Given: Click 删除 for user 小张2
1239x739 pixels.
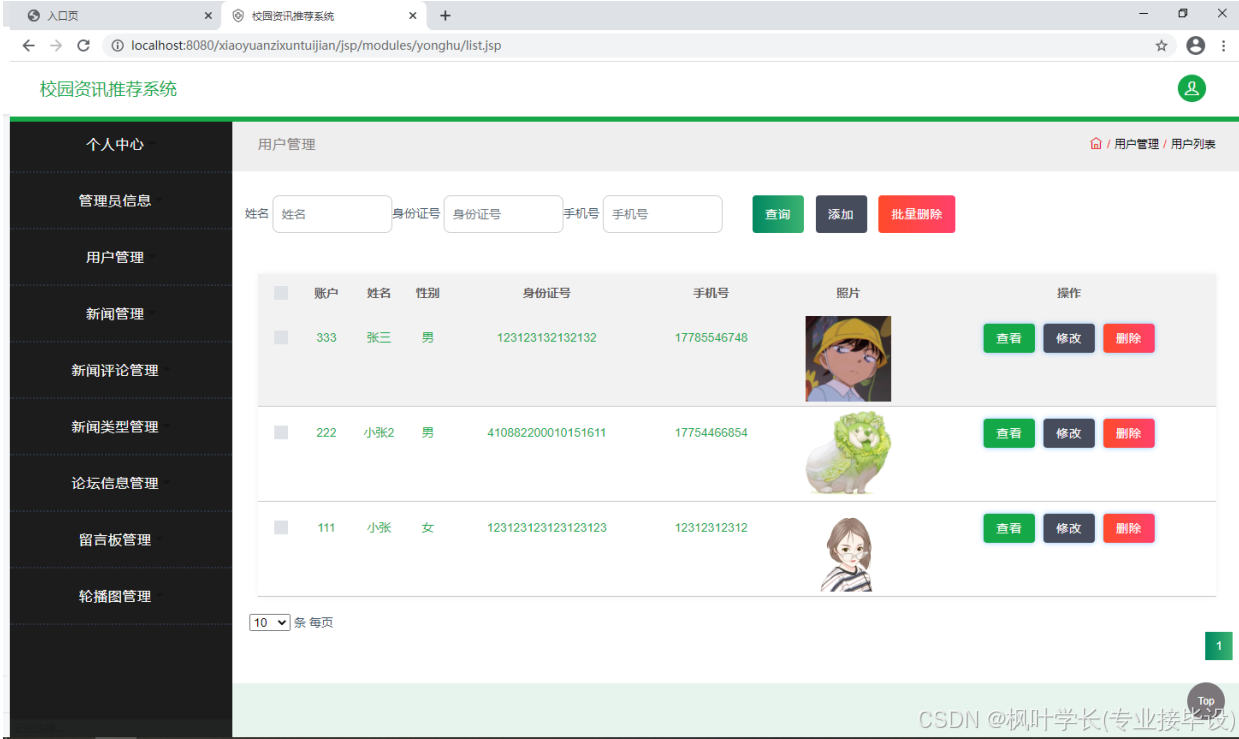Looking at the screenshot, I should (1129, 433).
